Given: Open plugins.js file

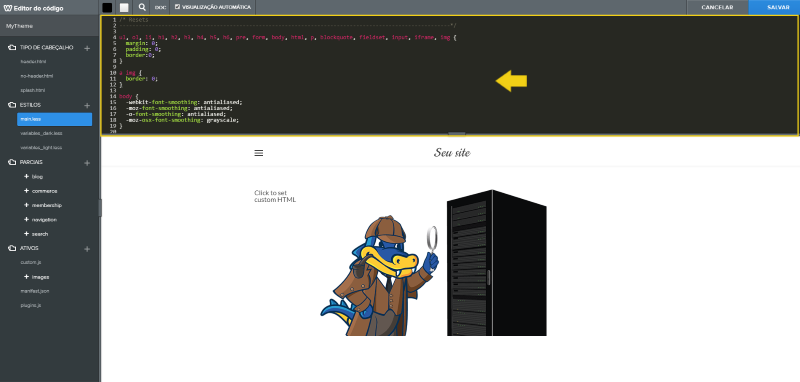Looking at the screenshot, I should (x=31, y=305).
